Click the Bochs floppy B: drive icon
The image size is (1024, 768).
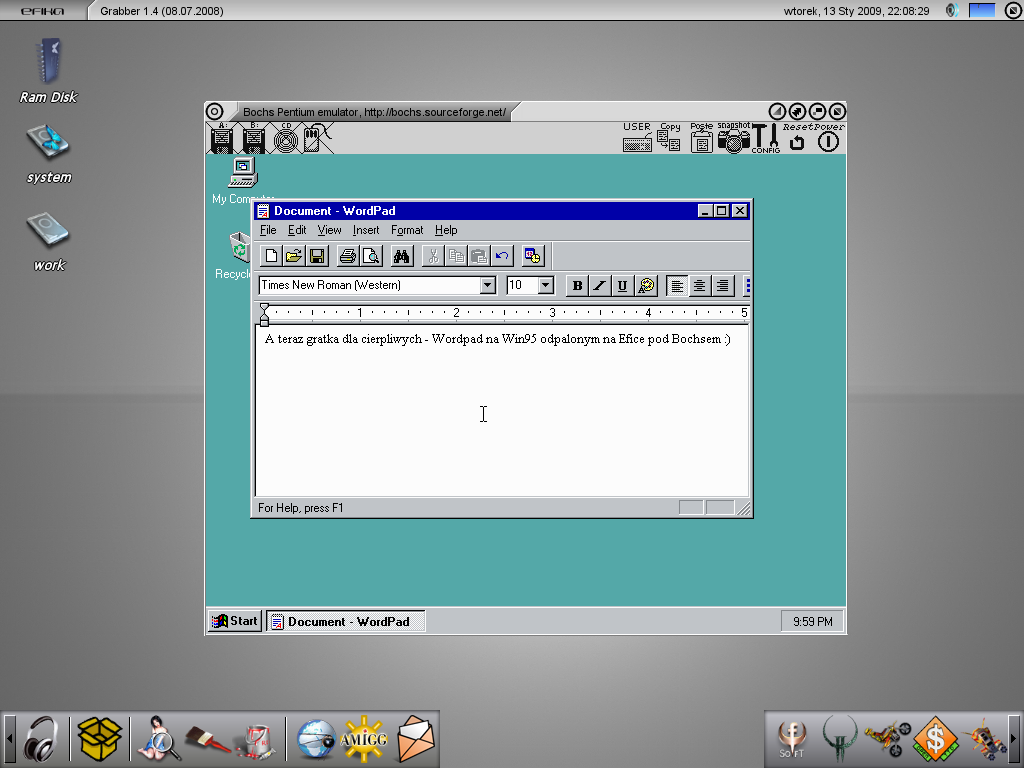point(253,138)
